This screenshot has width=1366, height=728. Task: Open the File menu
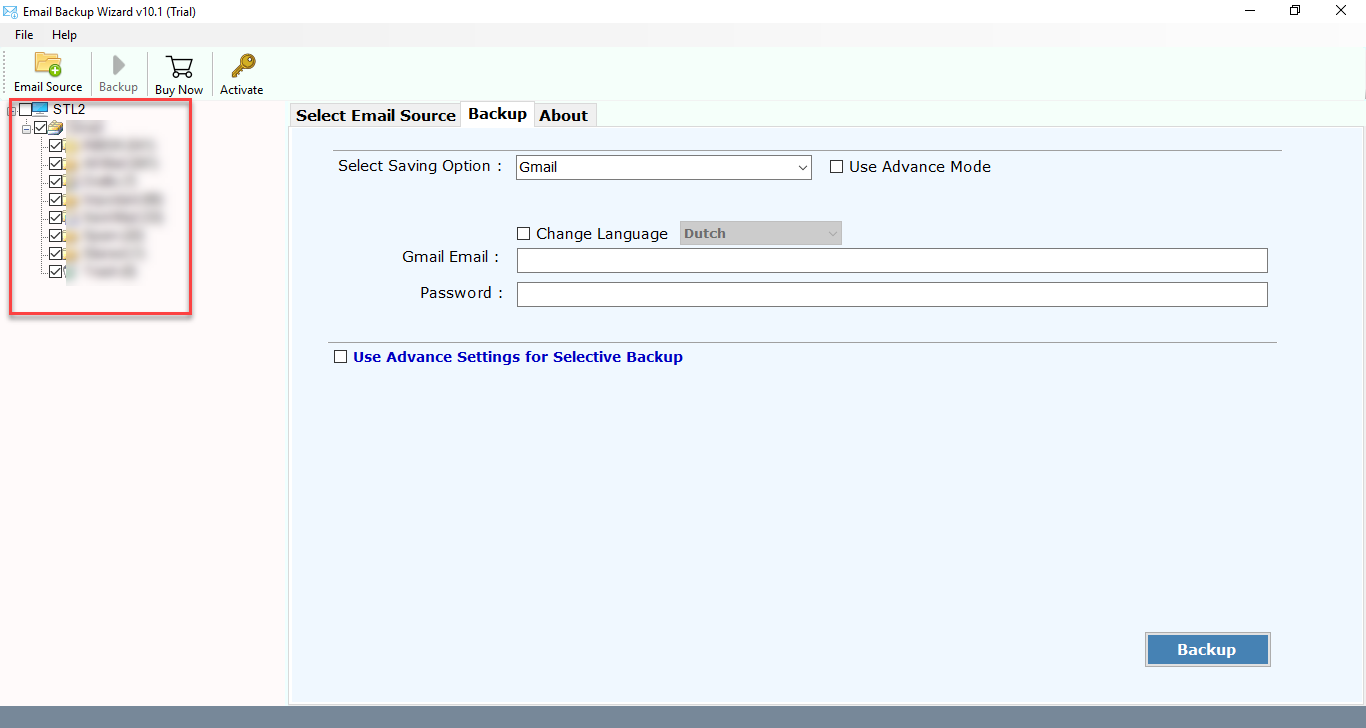(x=23, y=34)
